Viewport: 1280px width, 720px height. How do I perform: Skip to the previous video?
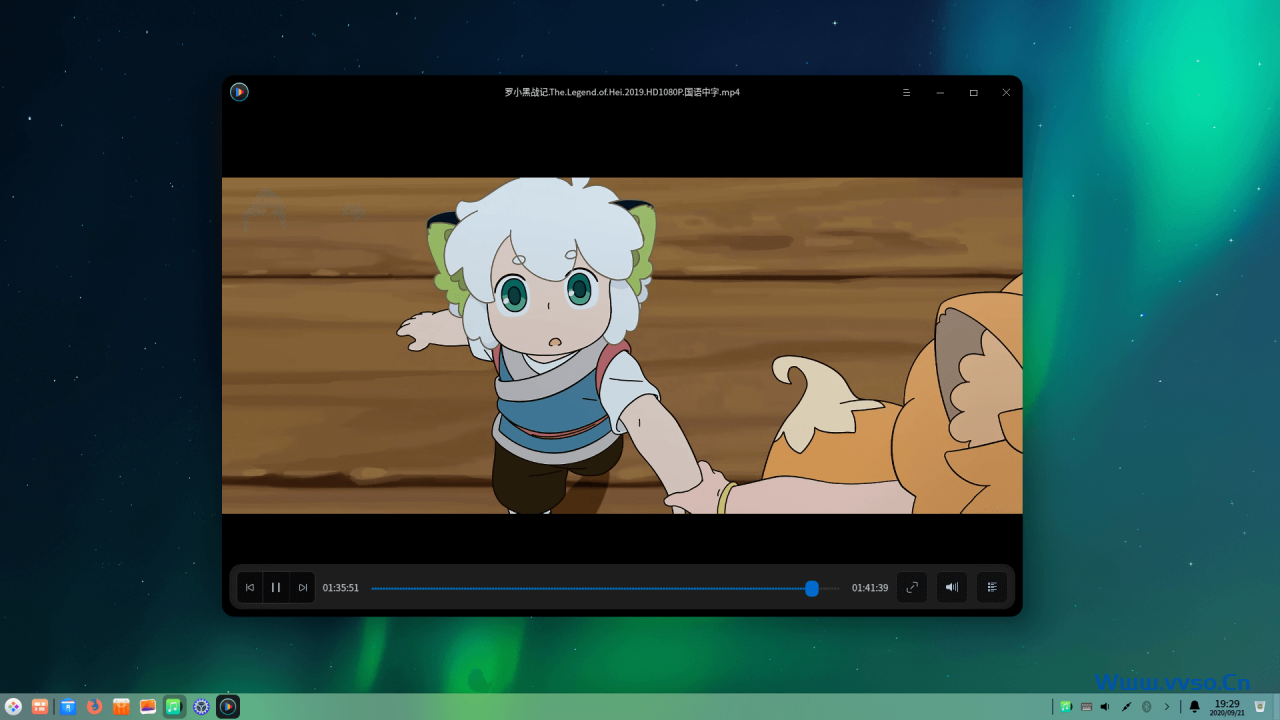pos(250,588)
